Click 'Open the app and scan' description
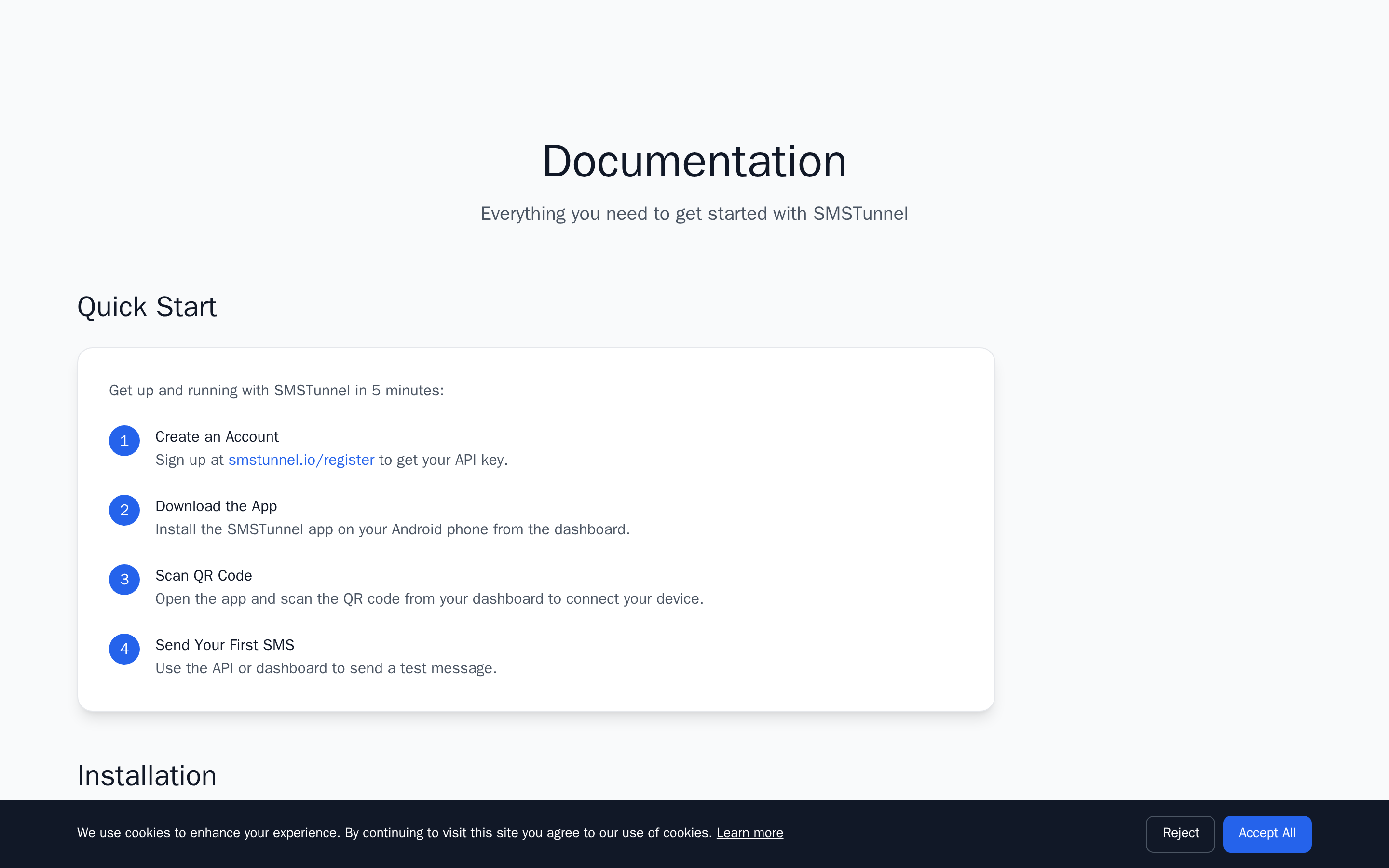This screenshot has width=1389, height=868. [x=429, y=599]
